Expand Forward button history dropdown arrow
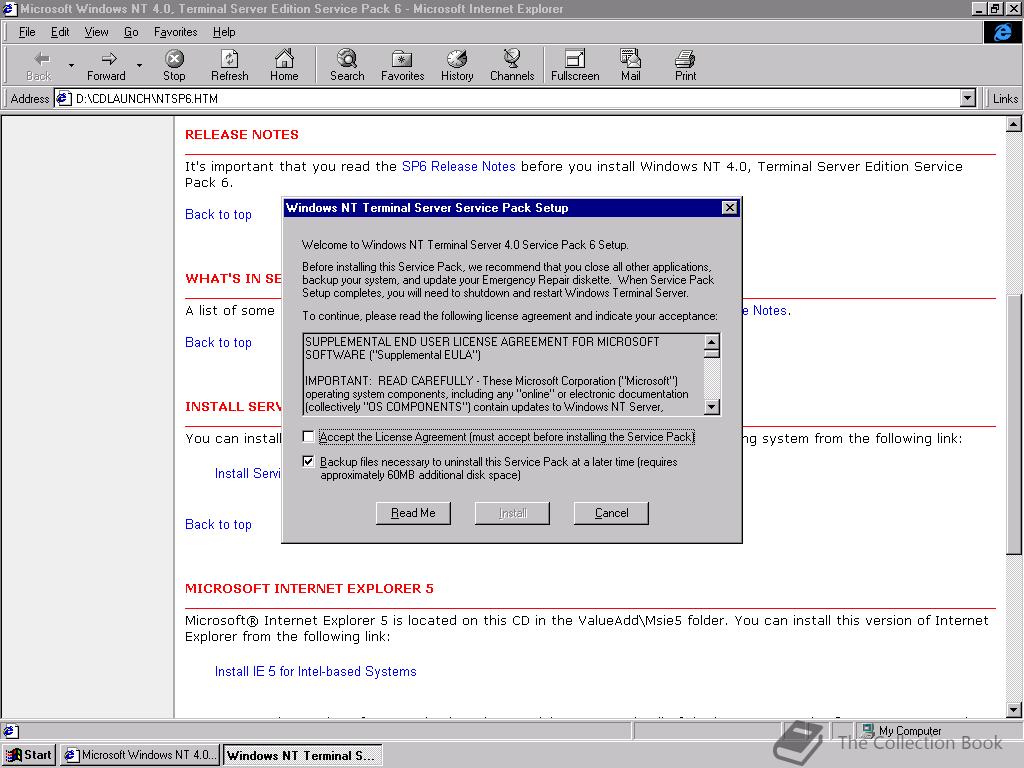Screen dimensions: 1024x768 (139, 65)
